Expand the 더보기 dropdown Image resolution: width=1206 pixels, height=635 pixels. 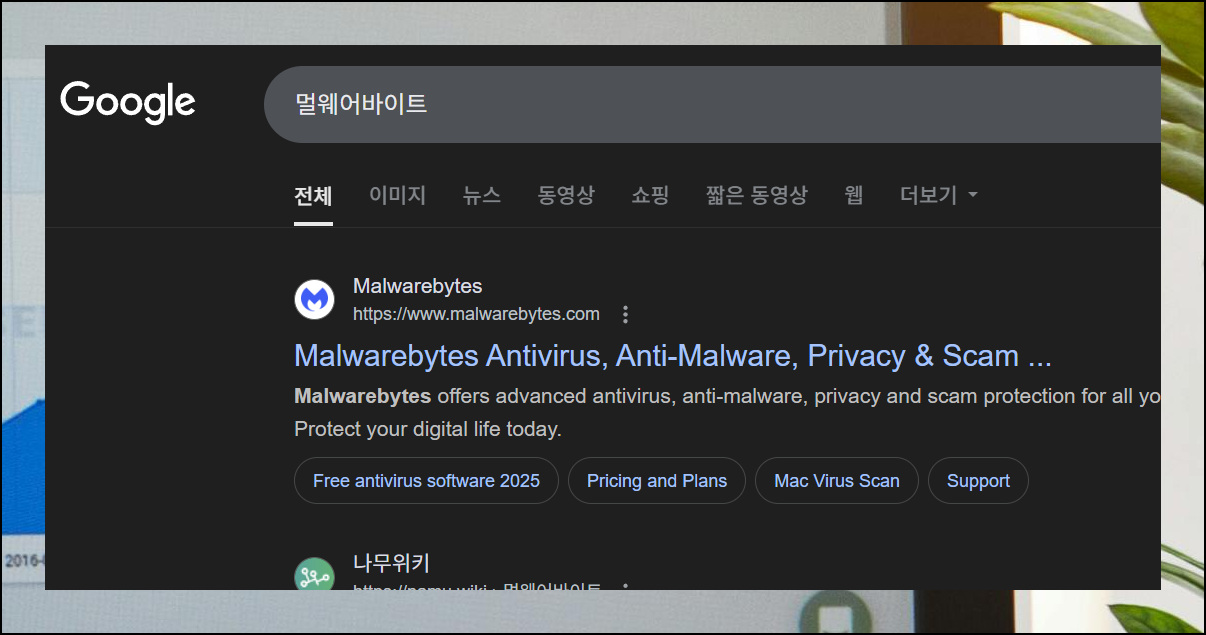(x=938, y=195)
